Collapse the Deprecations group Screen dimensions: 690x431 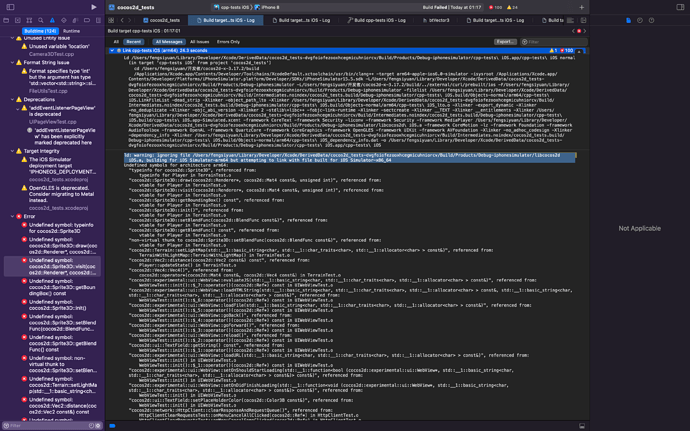12,99
